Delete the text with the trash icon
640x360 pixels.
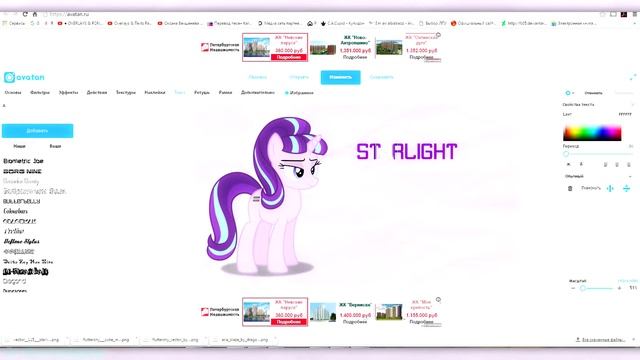pos(570,188)
